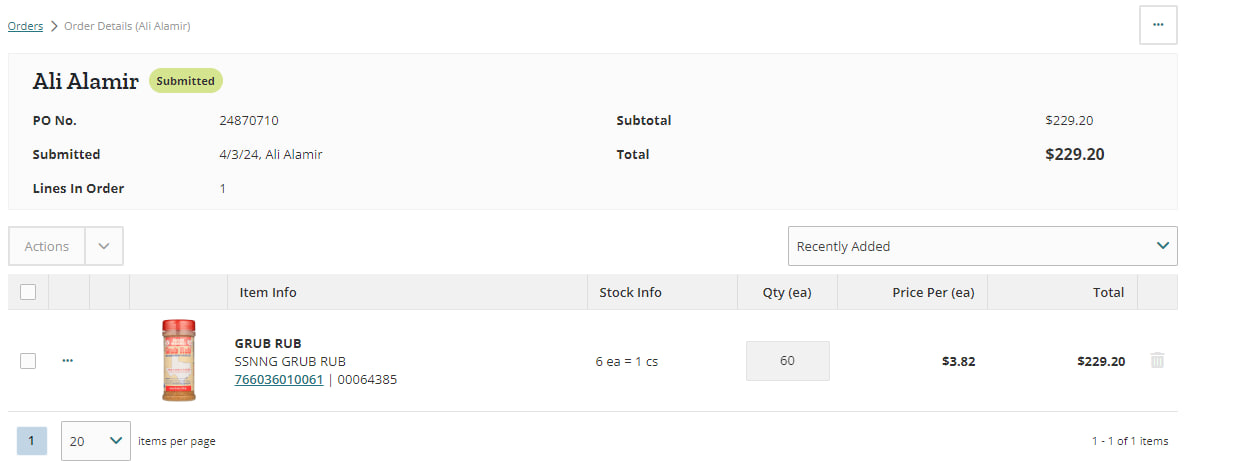1233x463 pixels.
Task: Open the three-dot menu at the top right
Action: pyautogui.click(x=1158, y=25)
